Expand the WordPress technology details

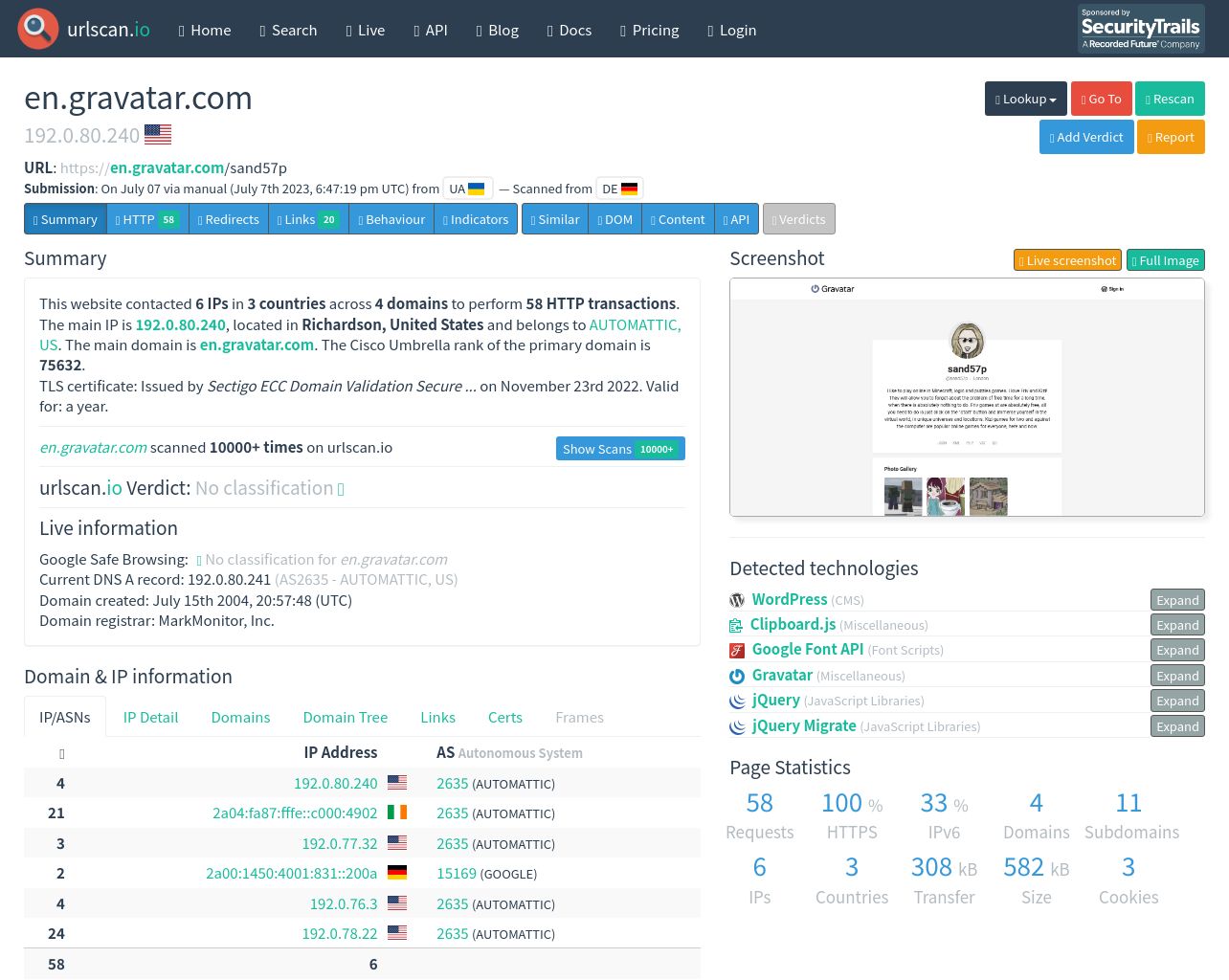click(x=1177, y=600)
